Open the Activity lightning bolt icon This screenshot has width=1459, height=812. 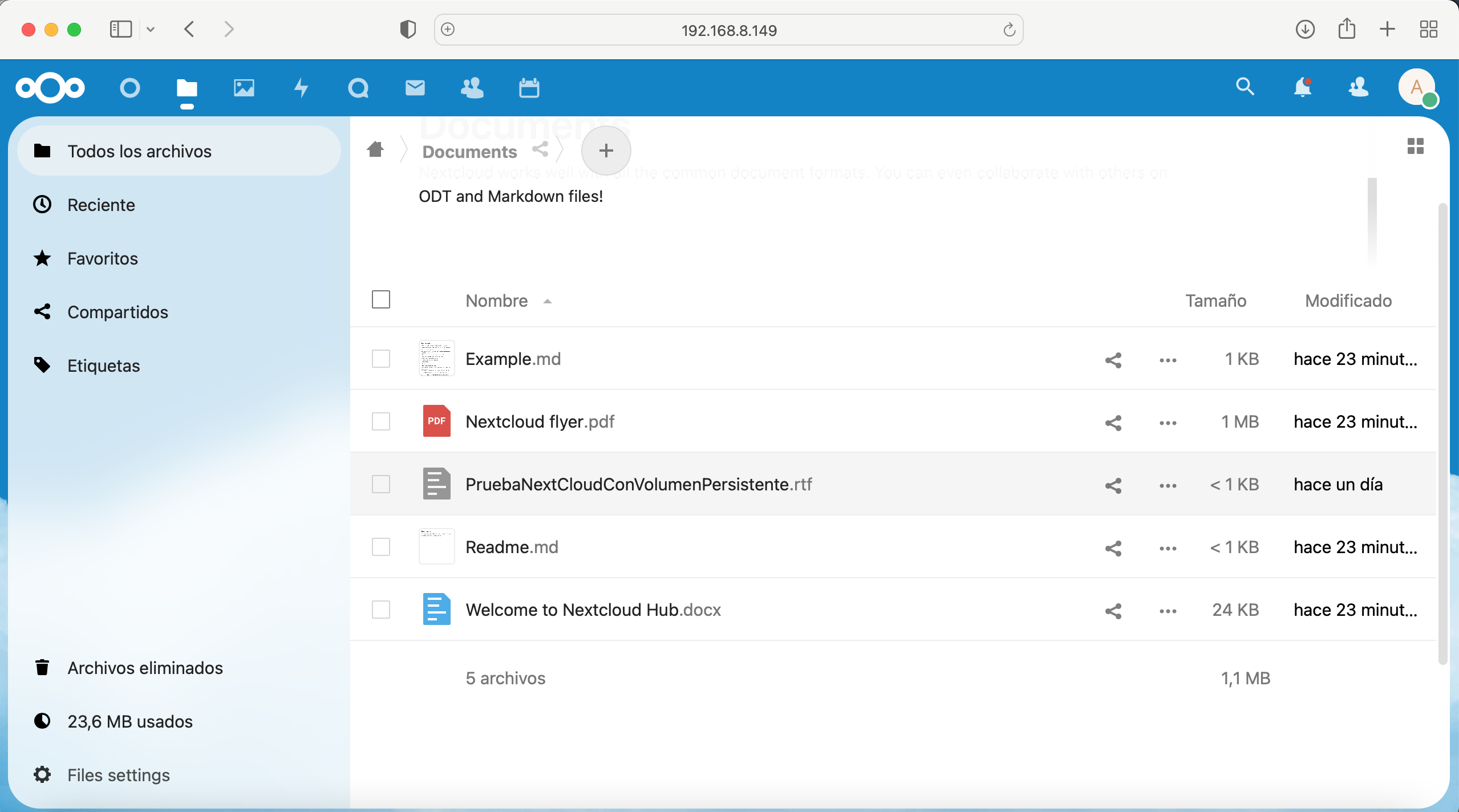coord(301,88)
